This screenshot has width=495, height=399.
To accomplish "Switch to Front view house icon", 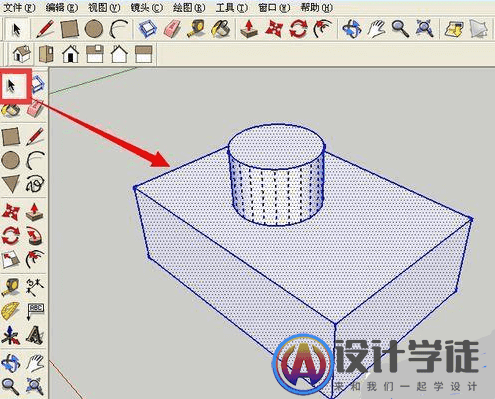I will [70, 54].
